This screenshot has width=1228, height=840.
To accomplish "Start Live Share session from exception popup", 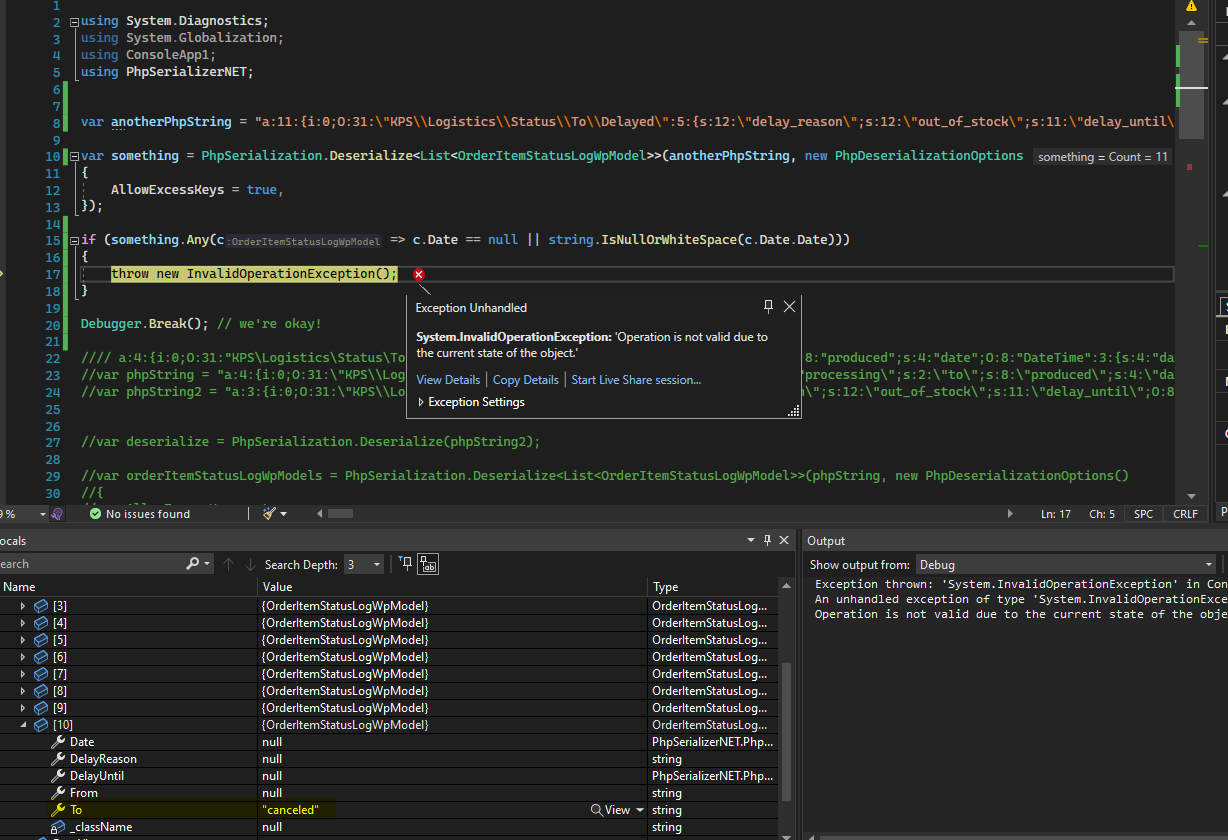I will coord(636,380).
